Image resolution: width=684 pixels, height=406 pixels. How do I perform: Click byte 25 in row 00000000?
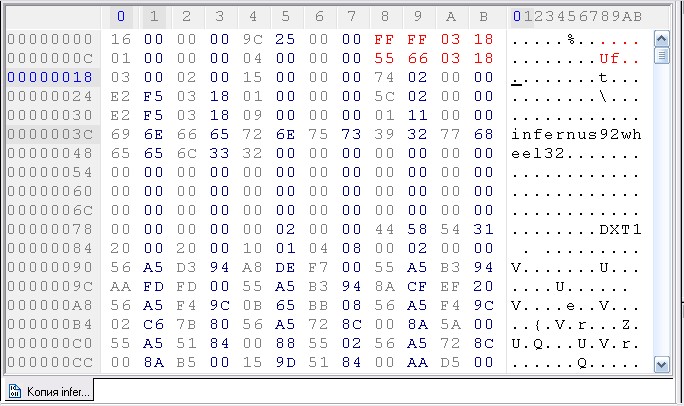coord(286,39)
